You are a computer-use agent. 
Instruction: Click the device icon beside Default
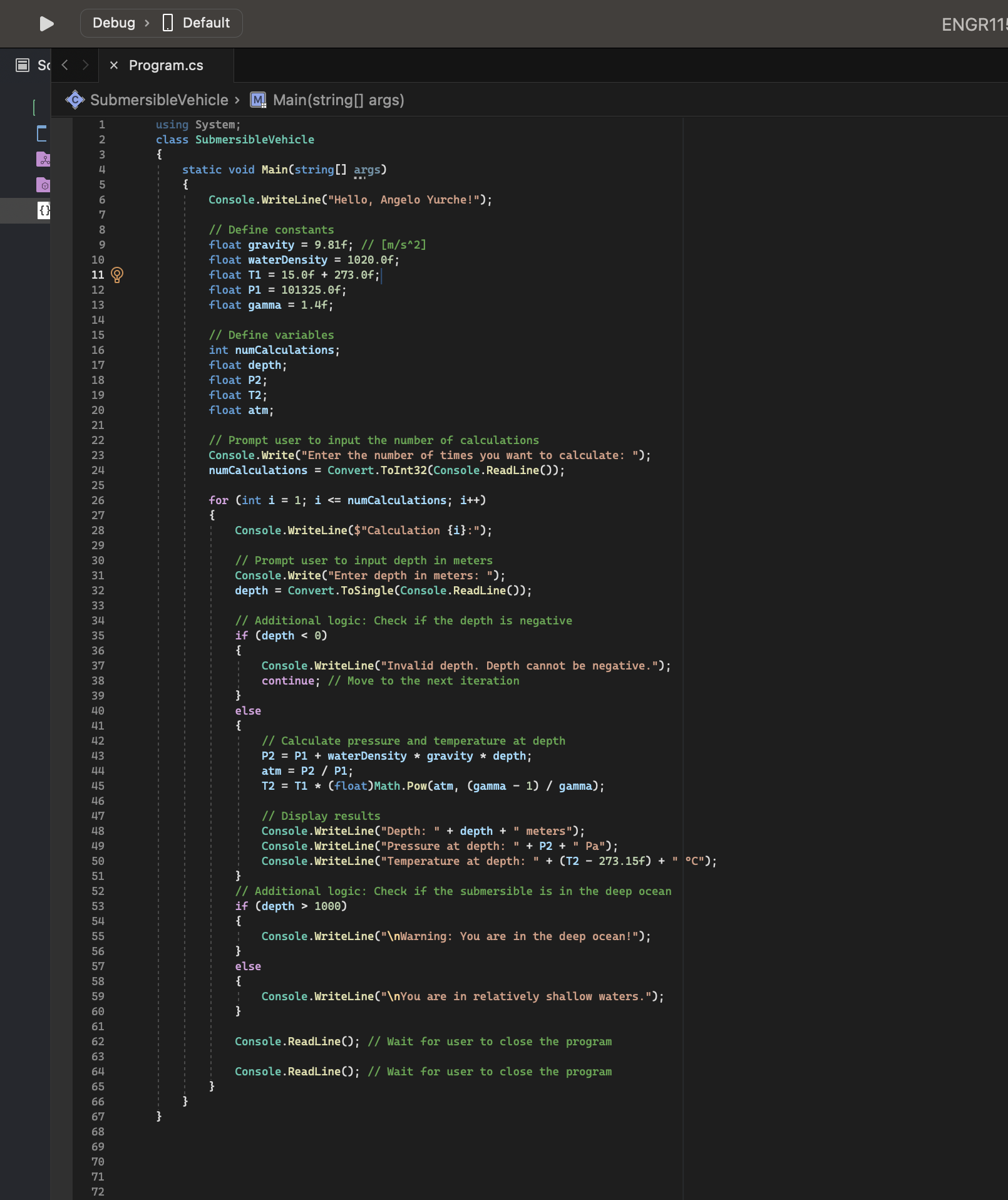tap(168, 23)
